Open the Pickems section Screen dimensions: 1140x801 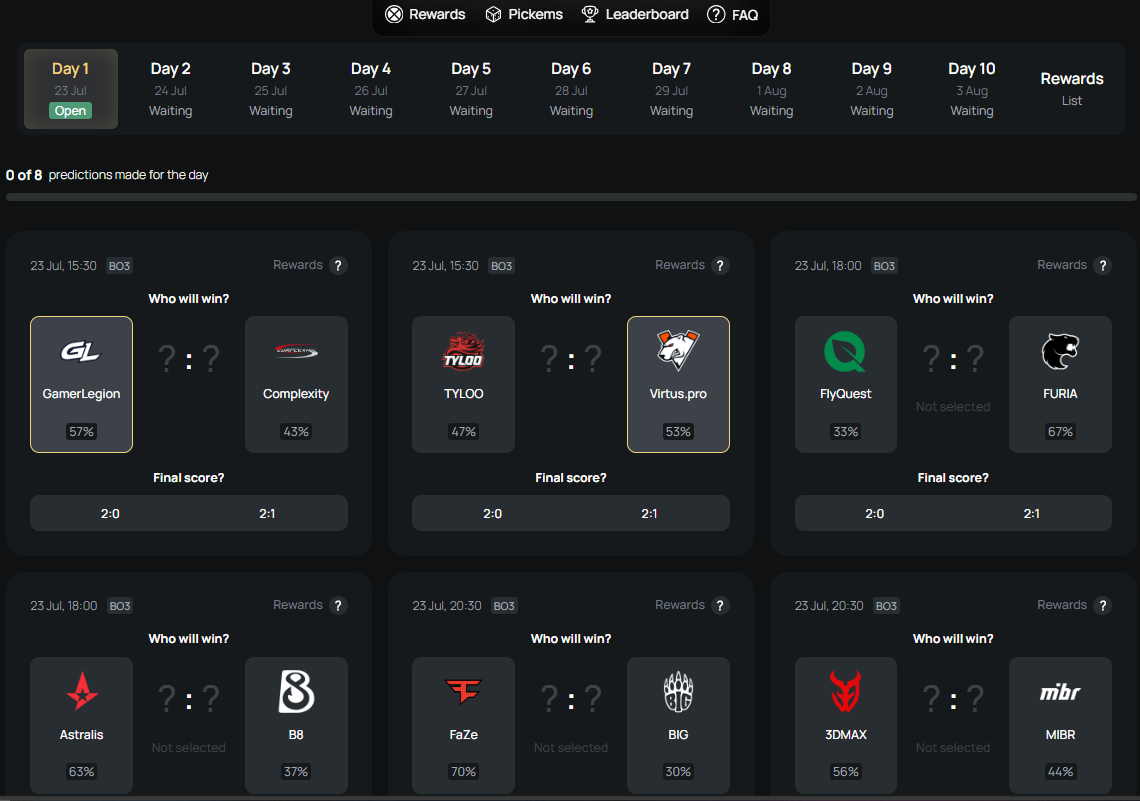524,15
